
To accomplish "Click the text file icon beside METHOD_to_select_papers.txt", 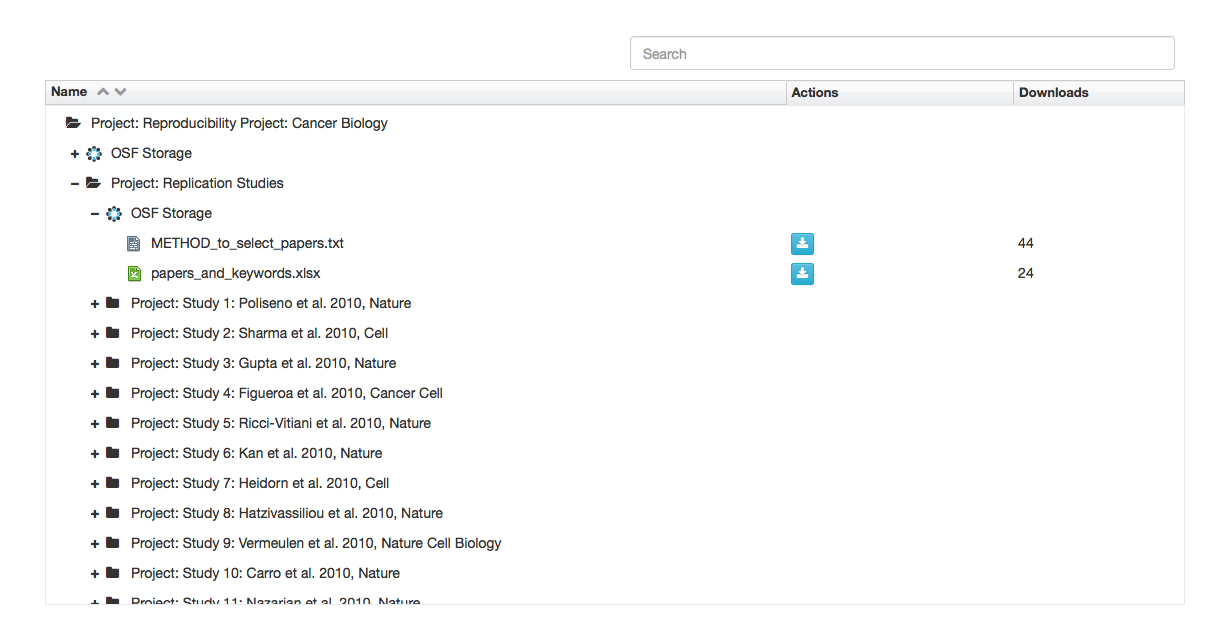I will pos(135,243).
